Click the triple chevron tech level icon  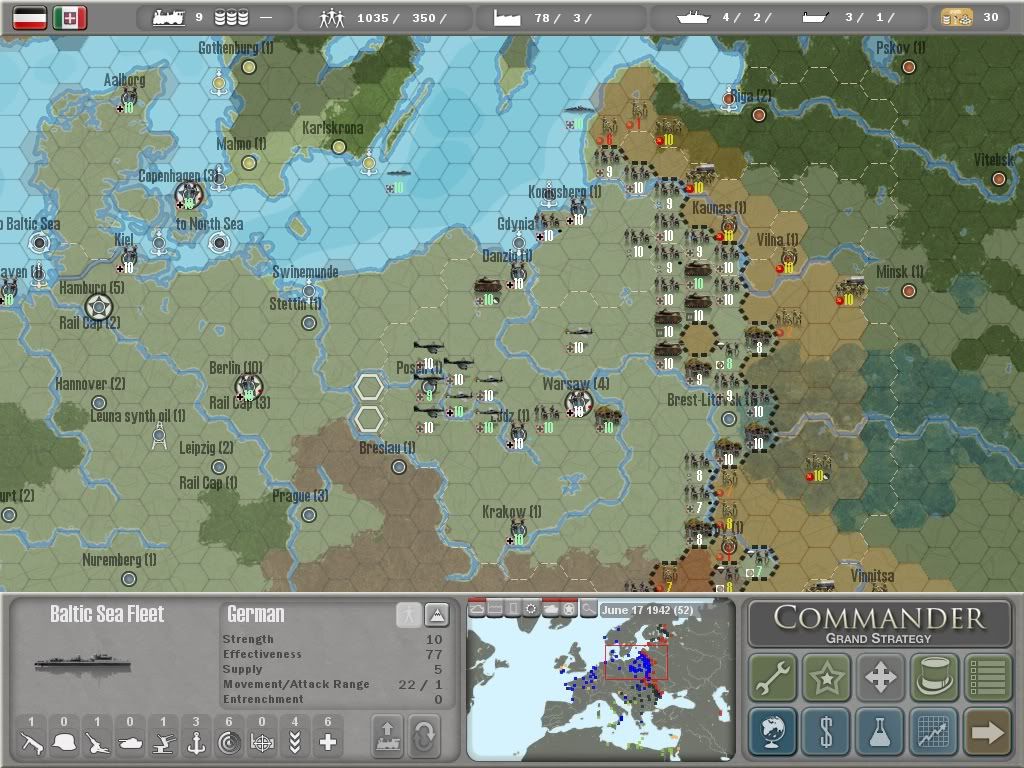click(295, 743)
